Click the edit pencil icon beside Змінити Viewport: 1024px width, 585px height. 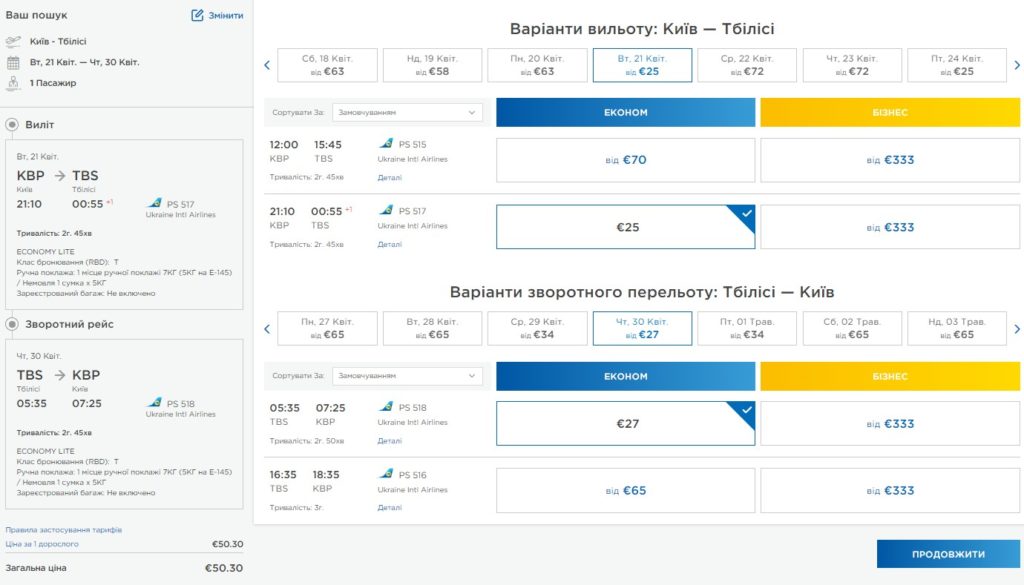(x=197, y=15)
